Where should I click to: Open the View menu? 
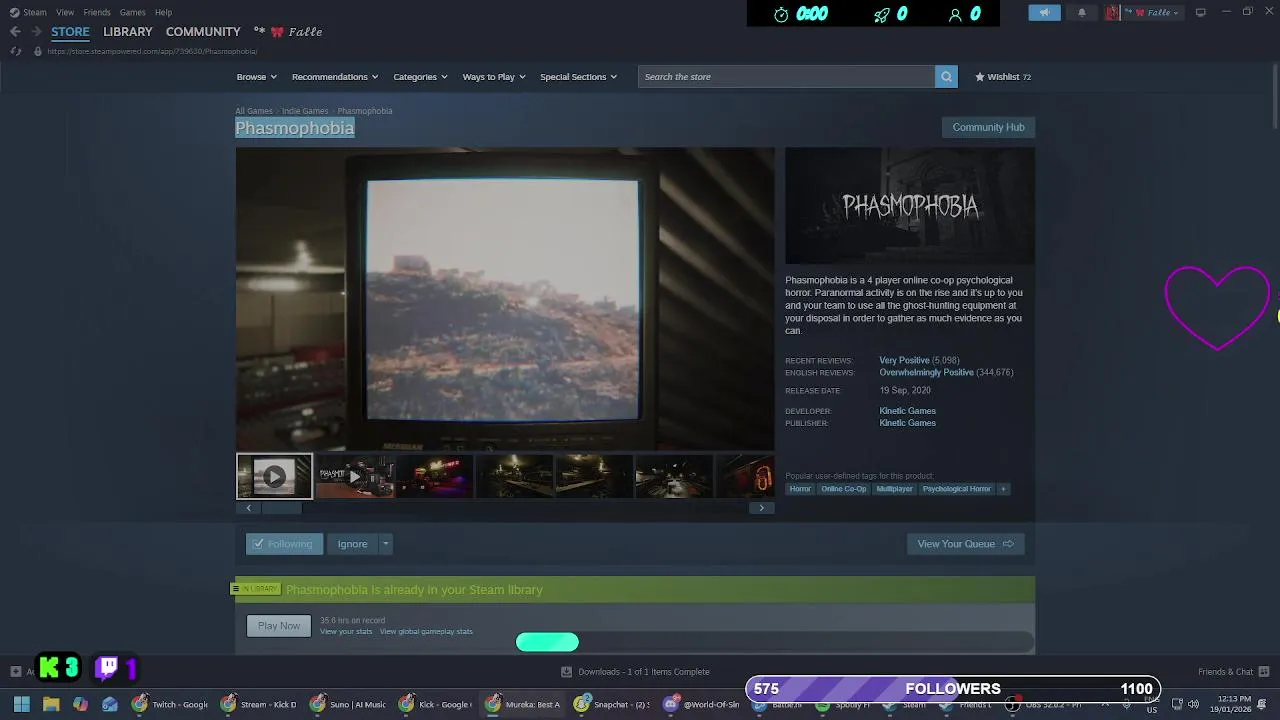coord(65,12)
